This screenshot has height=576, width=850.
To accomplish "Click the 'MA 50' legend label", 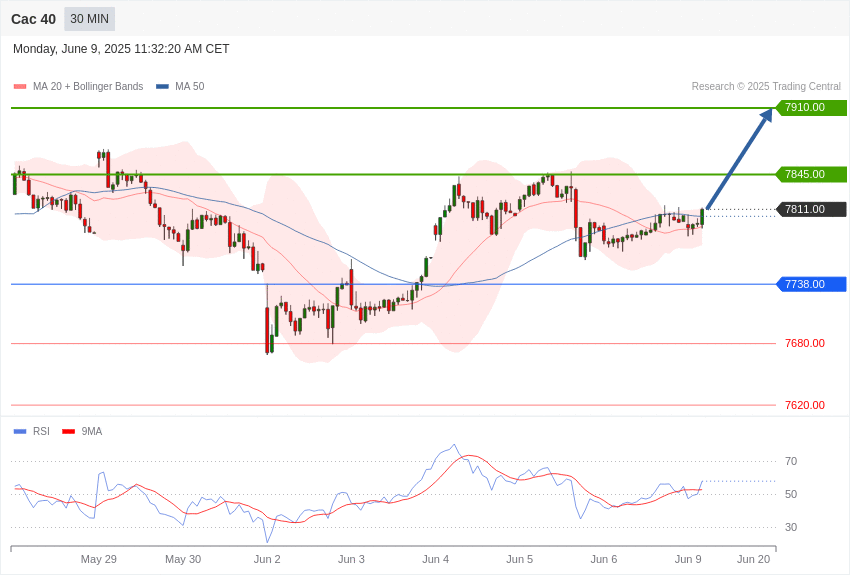I will [190, 86].
